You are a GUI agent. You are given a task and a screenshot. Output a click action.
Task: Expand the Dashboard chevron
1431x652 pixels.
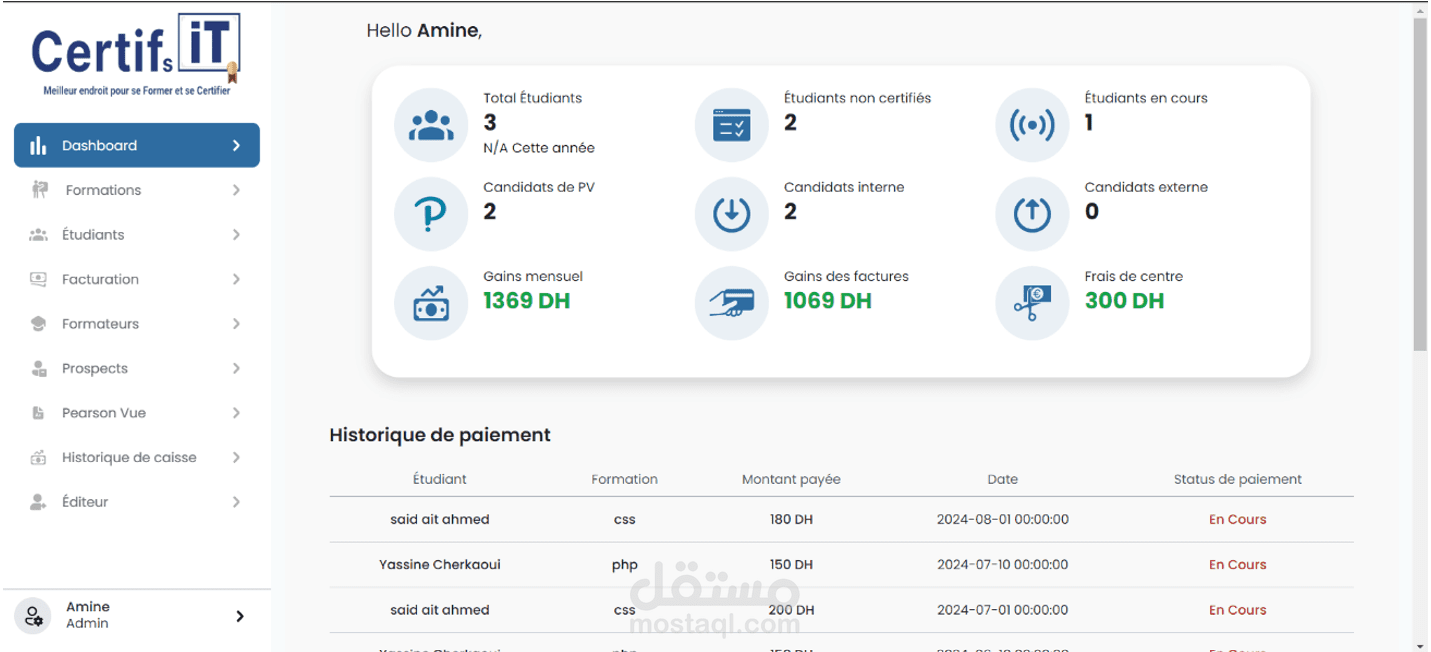tap(236, 146)
